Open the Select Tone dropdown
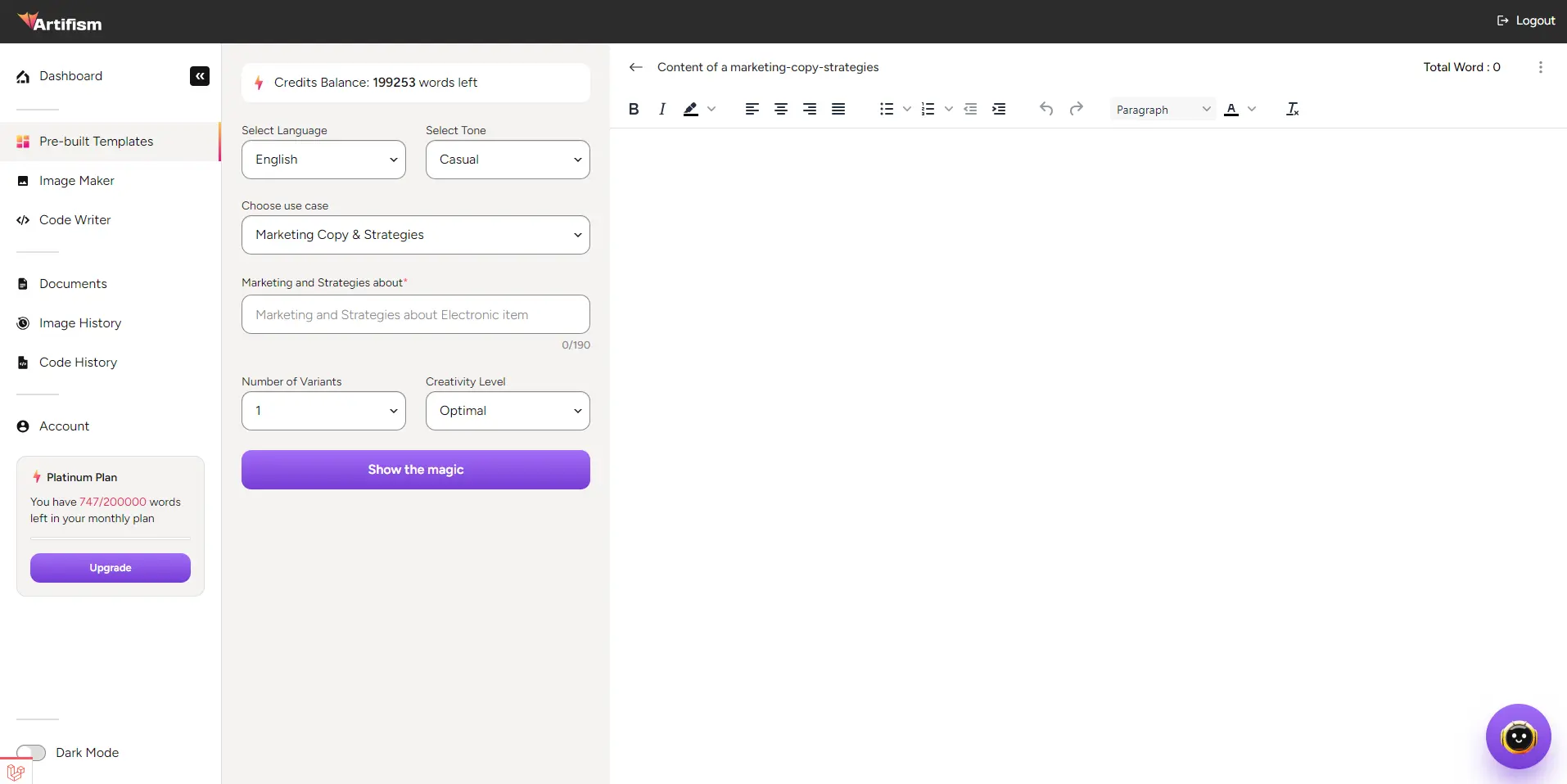Screen dimensions: 1567x784 click(x=508, y=160)
